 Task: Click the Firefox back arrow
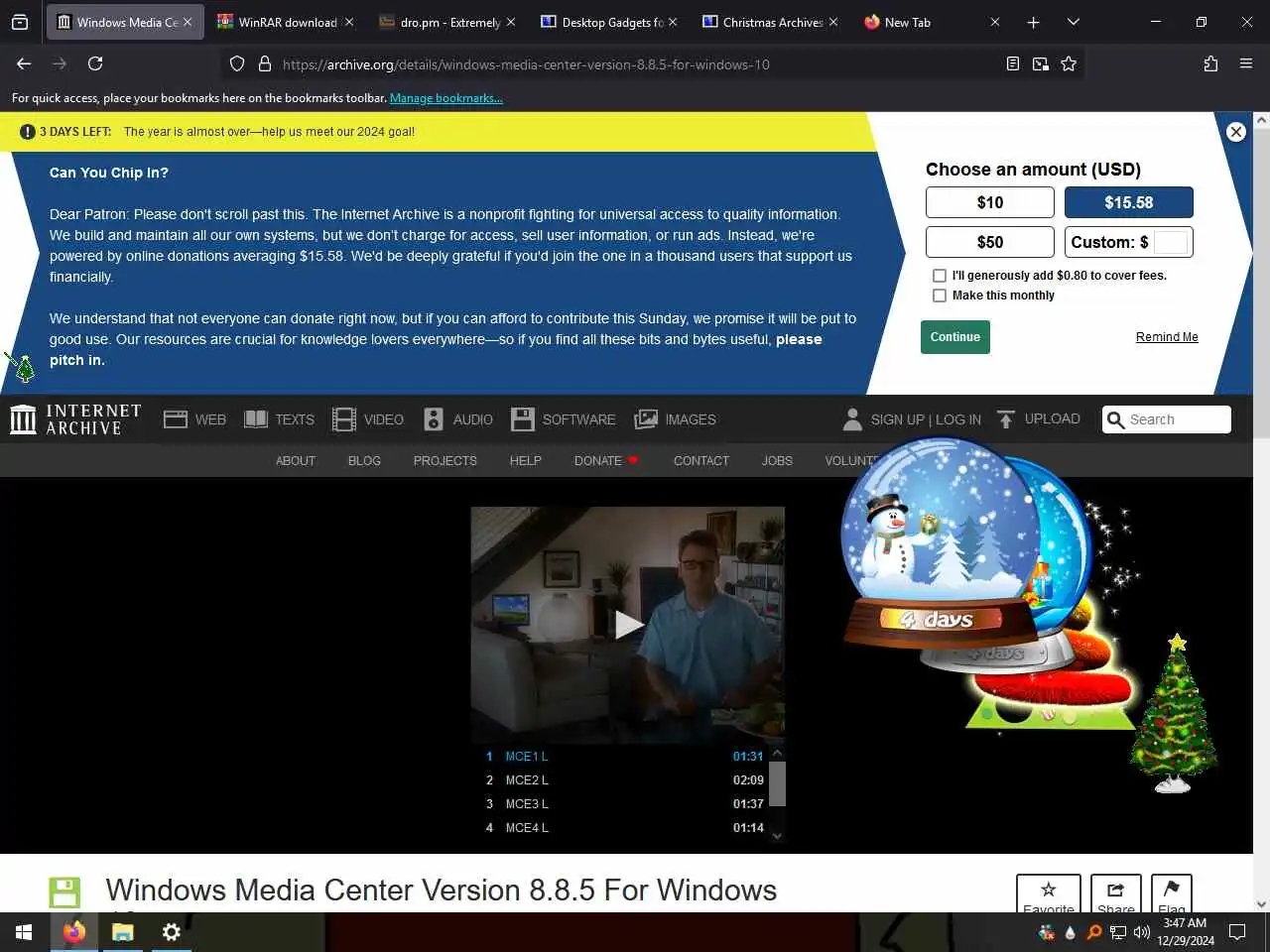24,63
